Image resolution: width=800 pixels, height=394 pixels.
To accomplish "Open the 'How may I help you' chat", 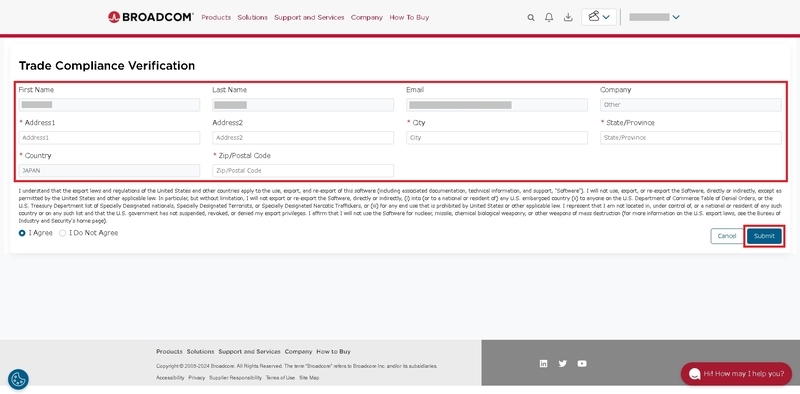I will (736, 374).
